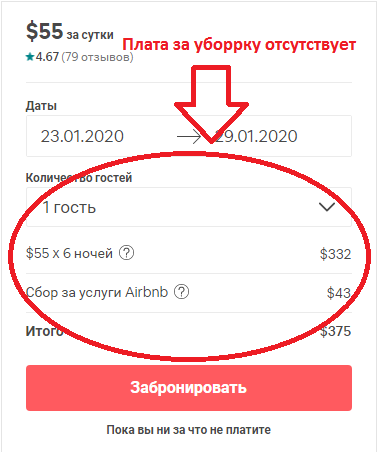
Task: Click the $332 nightly subtotal
Action: (336, 254)
